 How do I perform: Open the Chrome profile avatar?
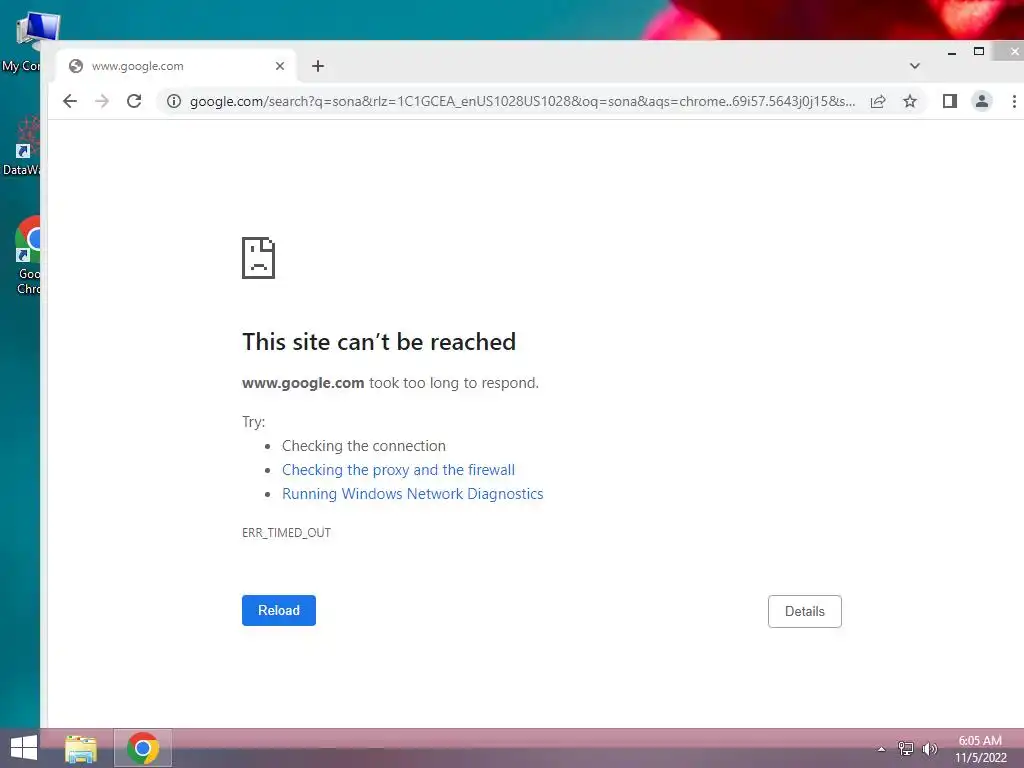coord(982,101)
